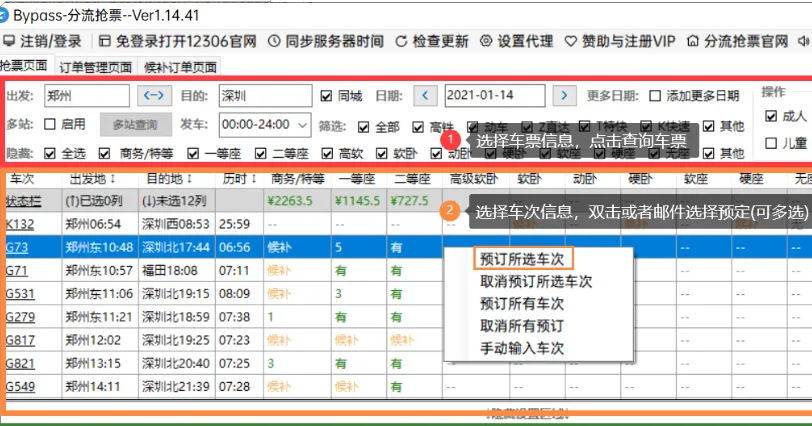This screenshot has height=426, width=812.
Task: Toggle the 高软 hide checkbox
Action: coord(327,153)
